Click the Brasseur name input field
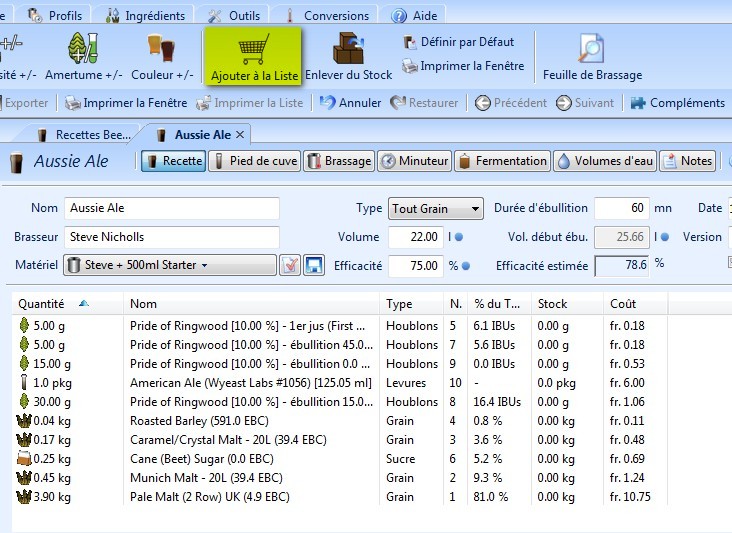Image resolution: width=732 pixels, height=533 pixels. point(171,237)
